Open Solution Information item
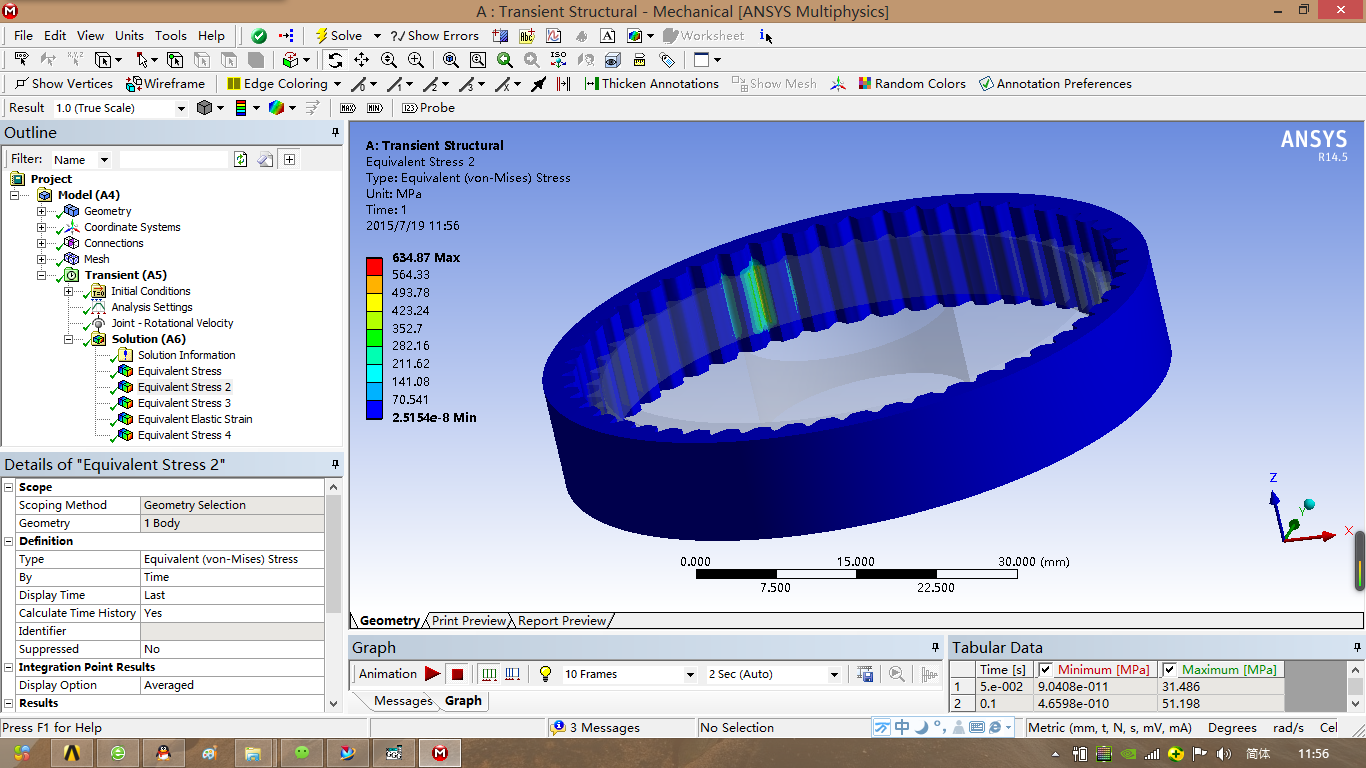This screenshot has width=1366, height=768. pos(186,355)
